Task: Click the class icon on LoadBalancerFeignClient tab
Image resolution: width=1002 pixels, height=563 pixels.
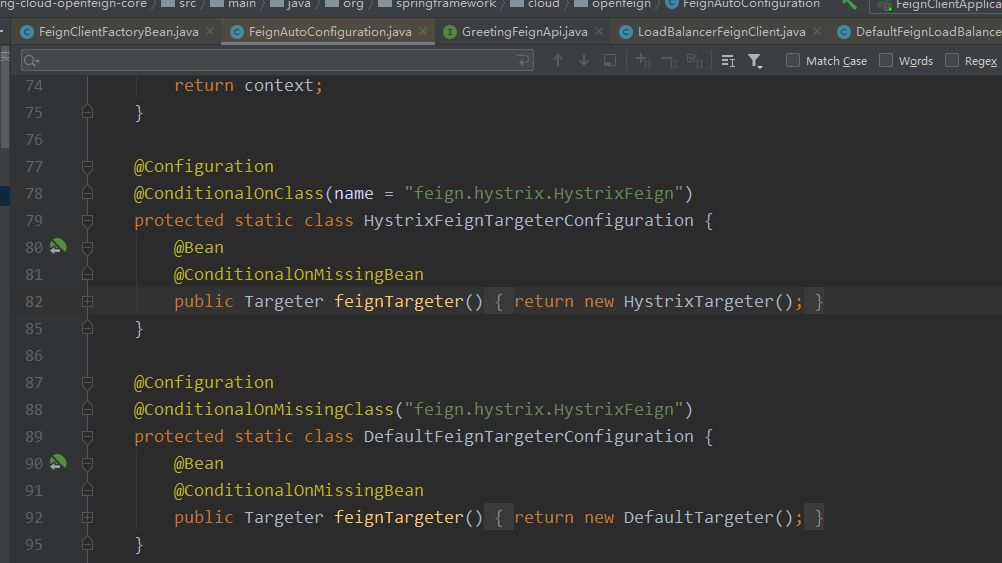Action: (626, 32)
